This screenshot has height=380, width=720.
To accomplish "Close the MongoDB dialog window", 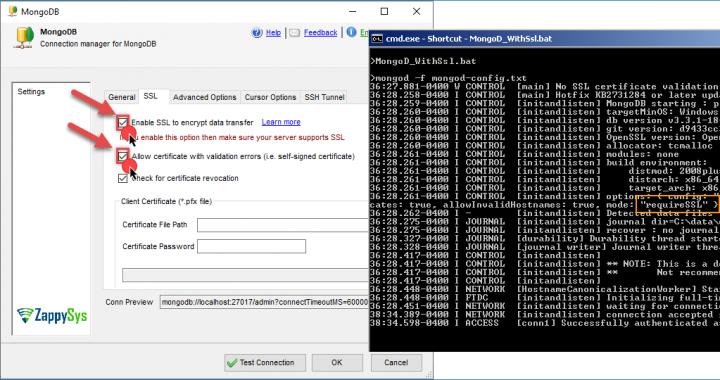I will [416, 11].
